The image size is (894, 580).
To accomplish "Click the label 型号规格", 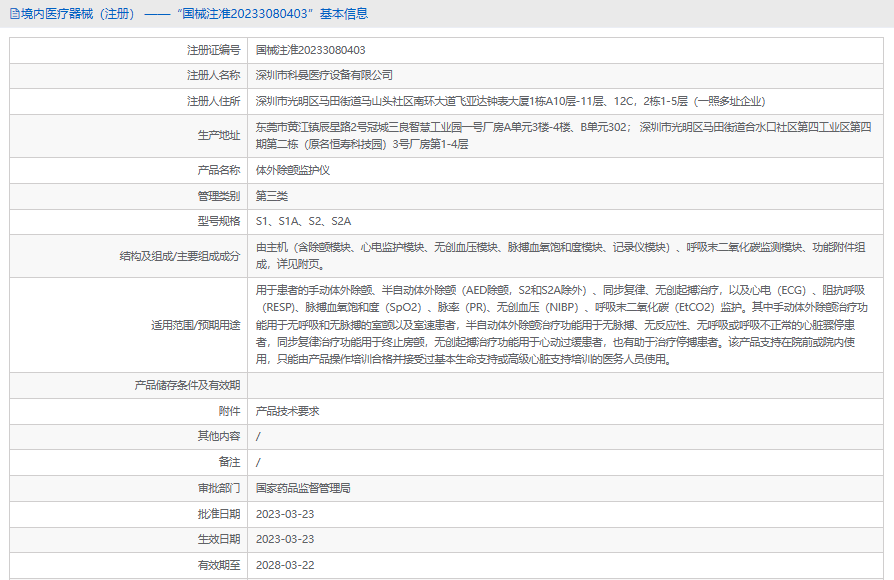I will 219,221.
